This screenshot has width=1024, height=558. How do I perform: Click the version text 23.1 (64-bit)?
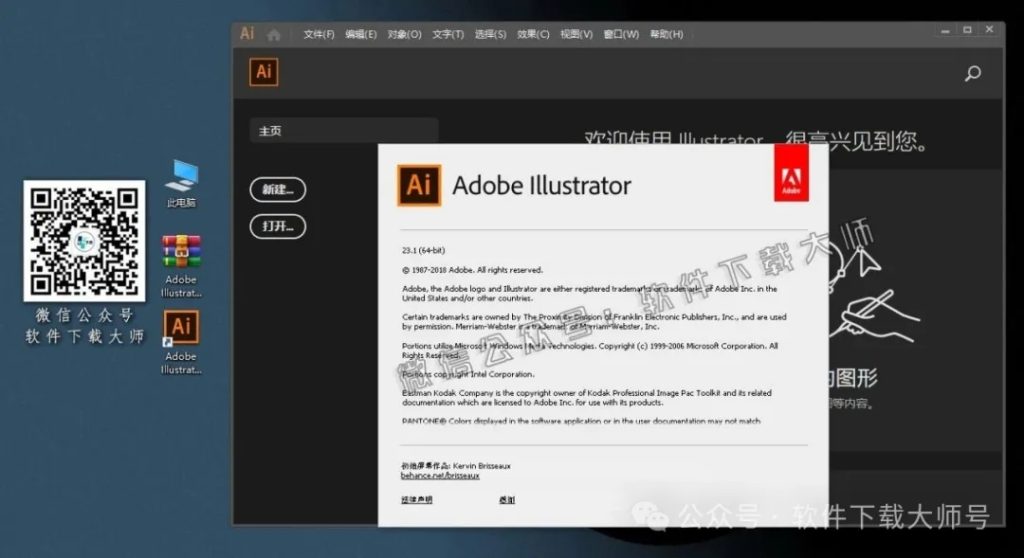[423, 250]
